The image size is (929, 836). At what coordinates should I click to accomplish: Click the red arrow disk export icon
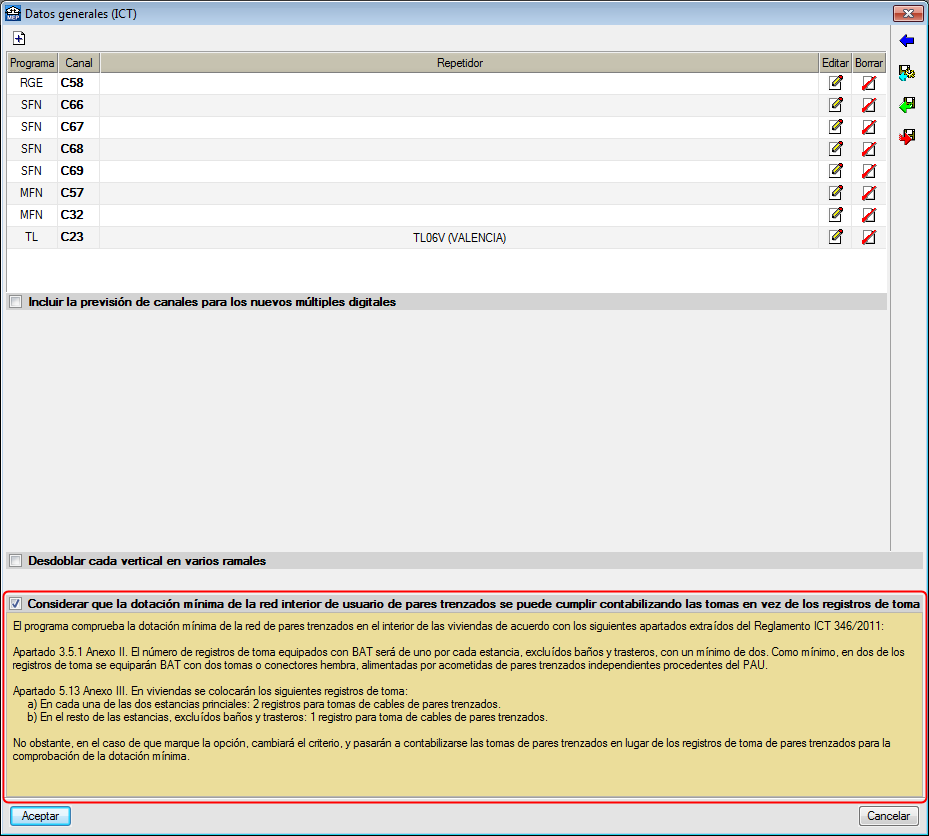(x=906, y=137)
